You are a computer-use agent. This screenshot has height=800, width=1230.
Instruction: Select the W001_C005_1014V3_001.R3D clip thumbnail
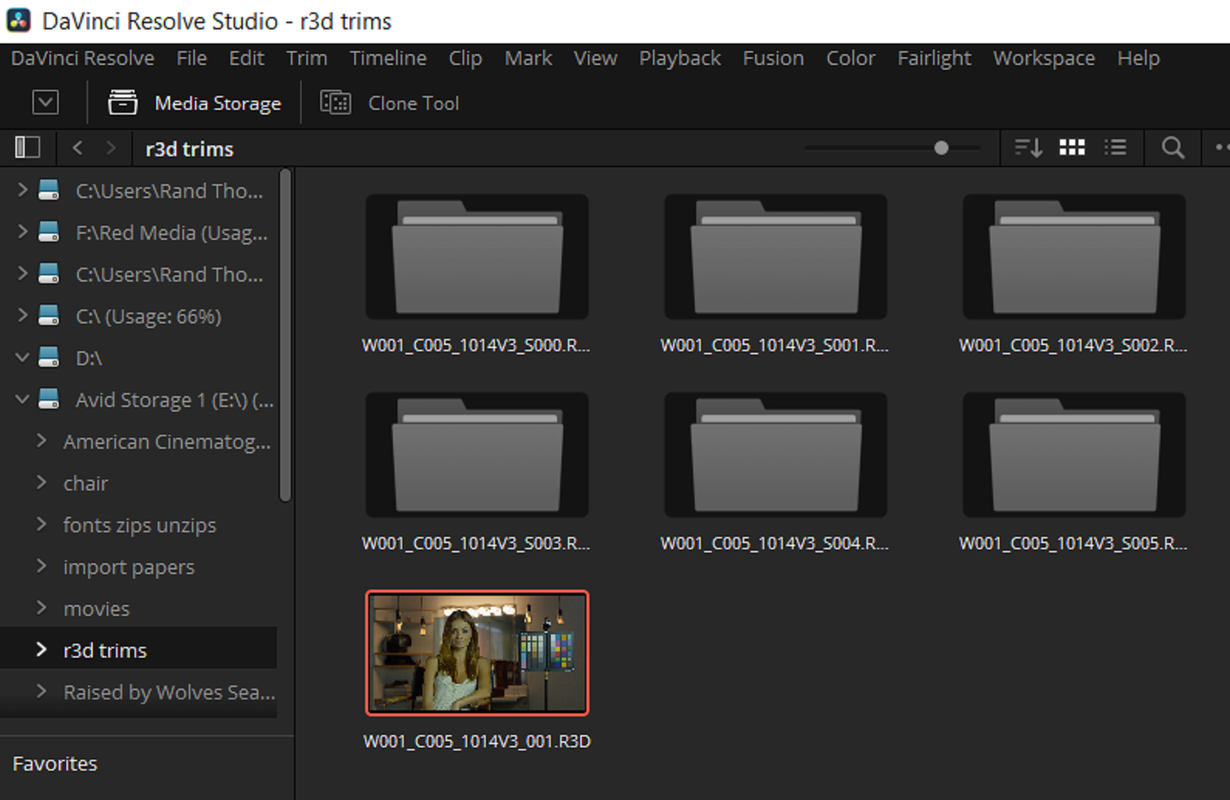pyautogui.click(x=477, y=652)
